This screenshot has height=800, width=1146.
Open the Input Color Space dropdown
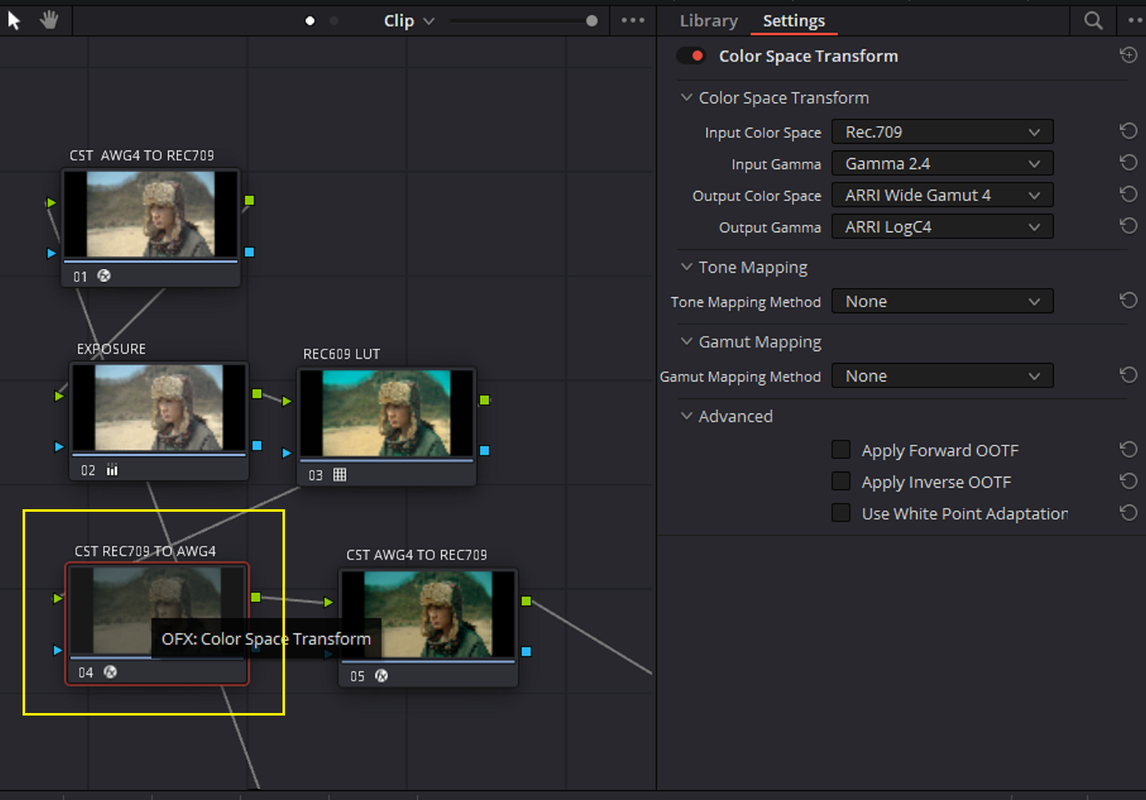coord(942,132)
